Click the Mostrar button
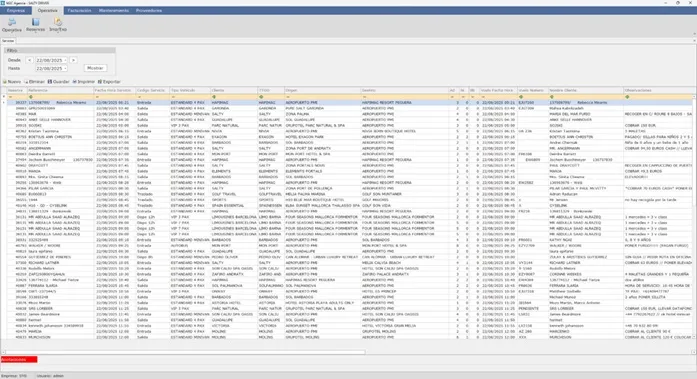Image resolution: width=697 pixels, height=379 pixels. click(95, 68)
